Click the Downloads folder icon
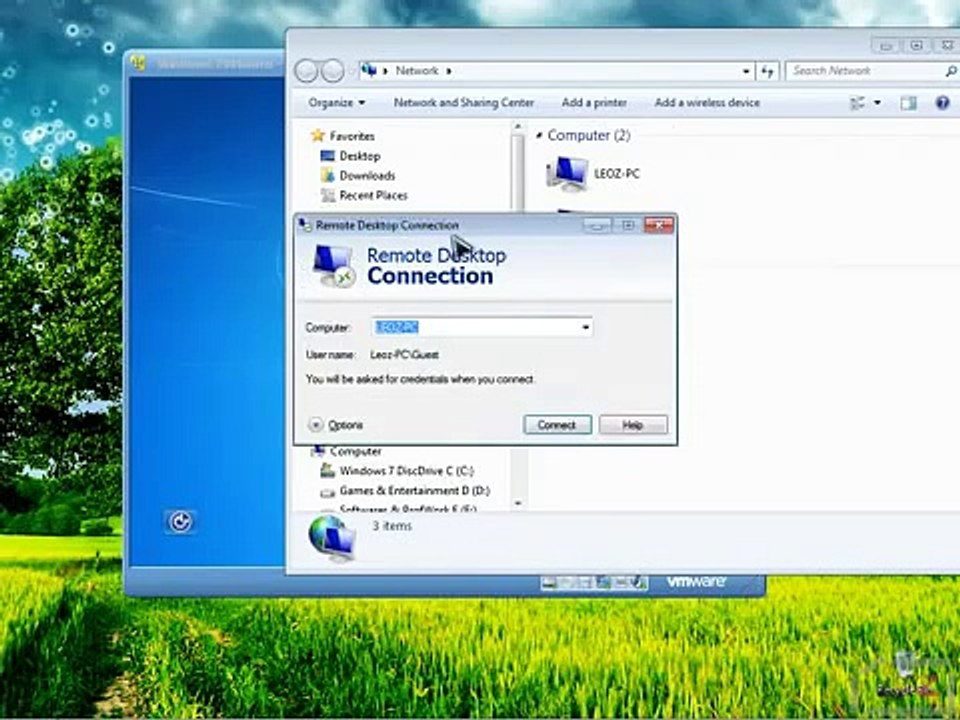Image resolution: width=960 pixels, height=720 pixels. click(x=328, y=176)
